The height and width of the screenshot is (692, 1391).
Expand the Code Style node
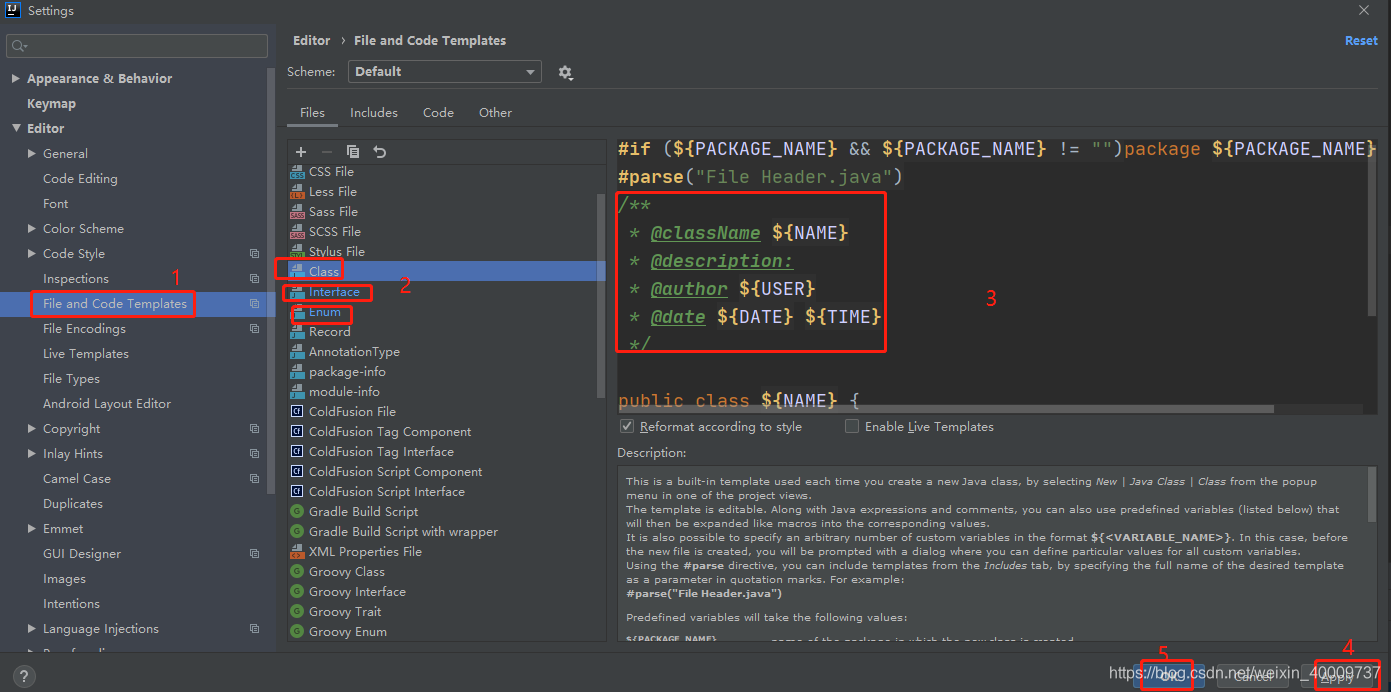(x=32, y=254)
